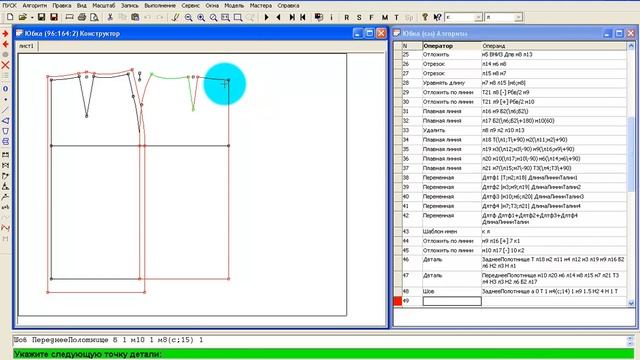This screenshot has width=640, height=360.
Task: Open a file using the folder icon
Action: coord(22,17)
